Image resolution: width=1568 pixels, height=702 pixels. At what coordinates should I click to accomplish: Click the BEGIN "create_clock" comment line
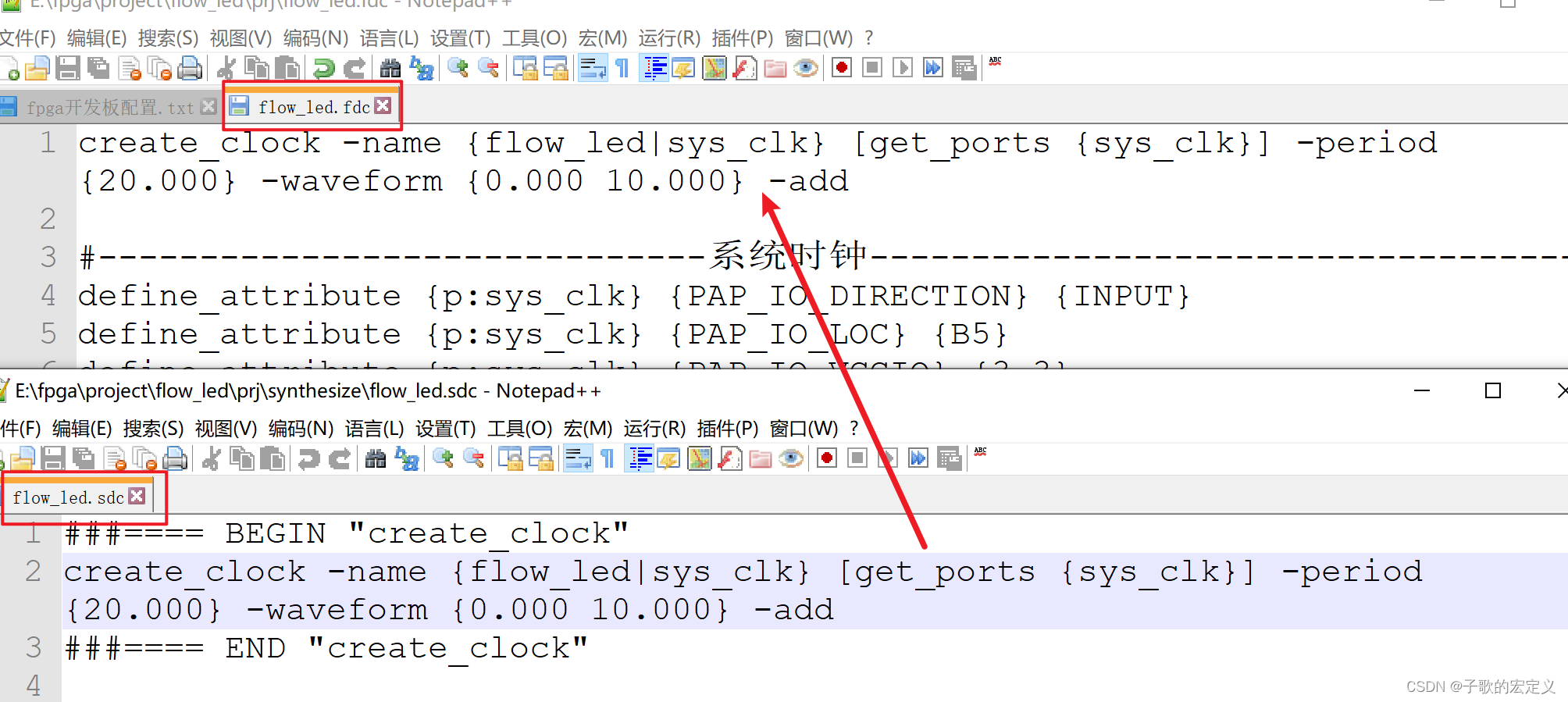(347, 533)
